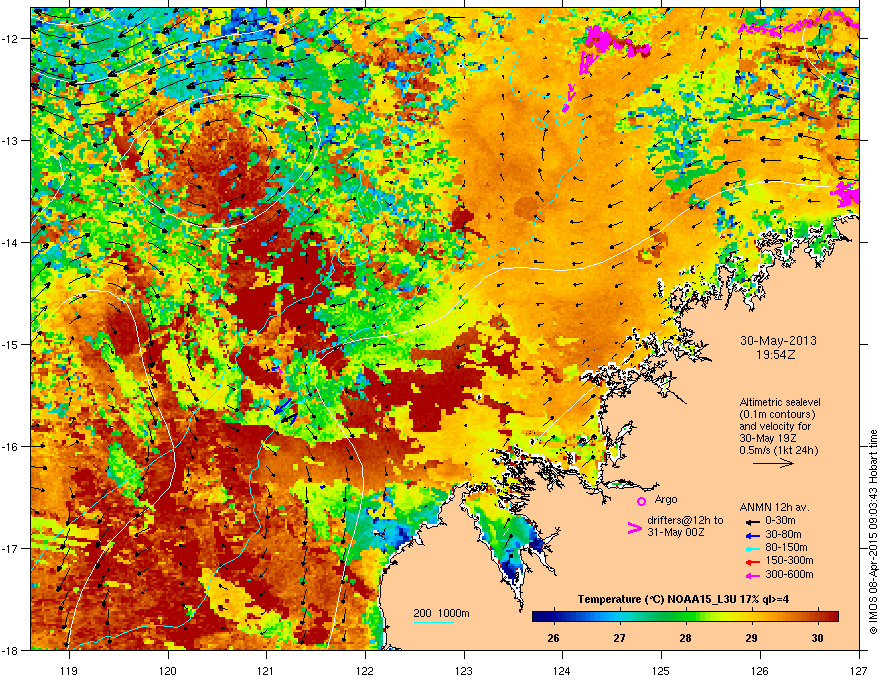
Task: Click the '31-May 00Z' legend text
Action: (675, 532)
